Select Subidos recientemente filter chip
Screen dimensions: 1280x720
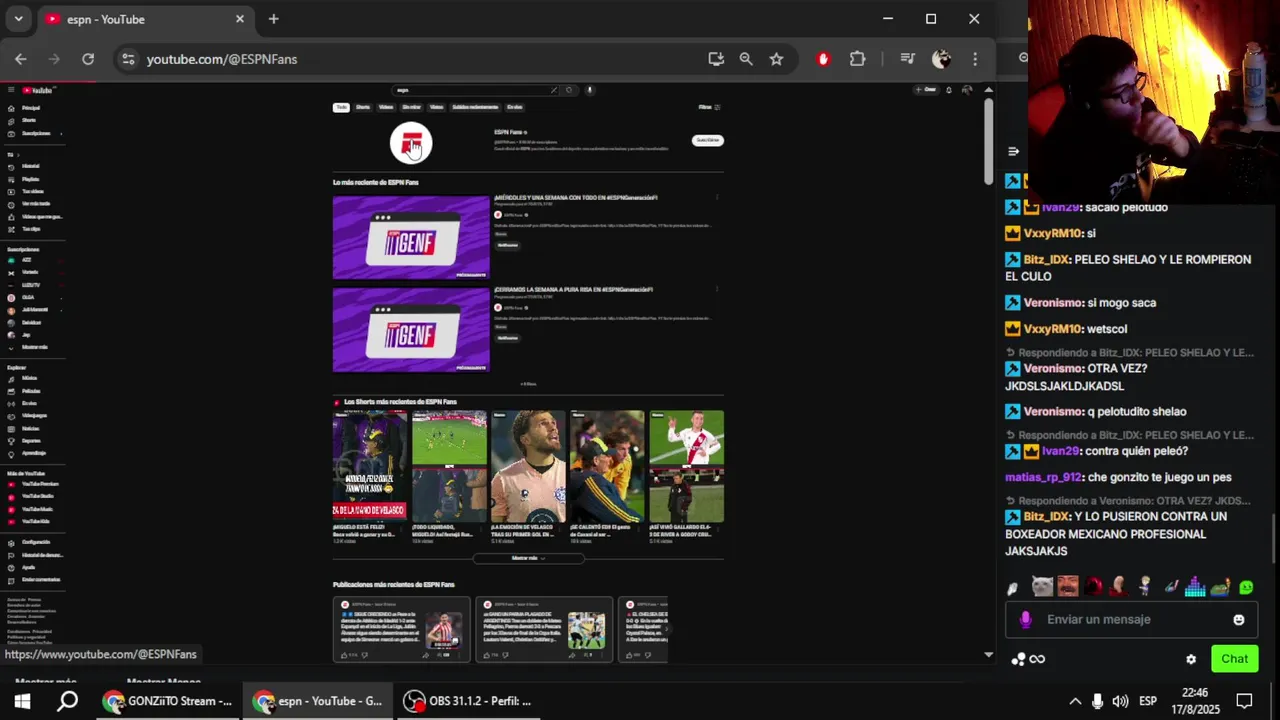coord(475,107)
